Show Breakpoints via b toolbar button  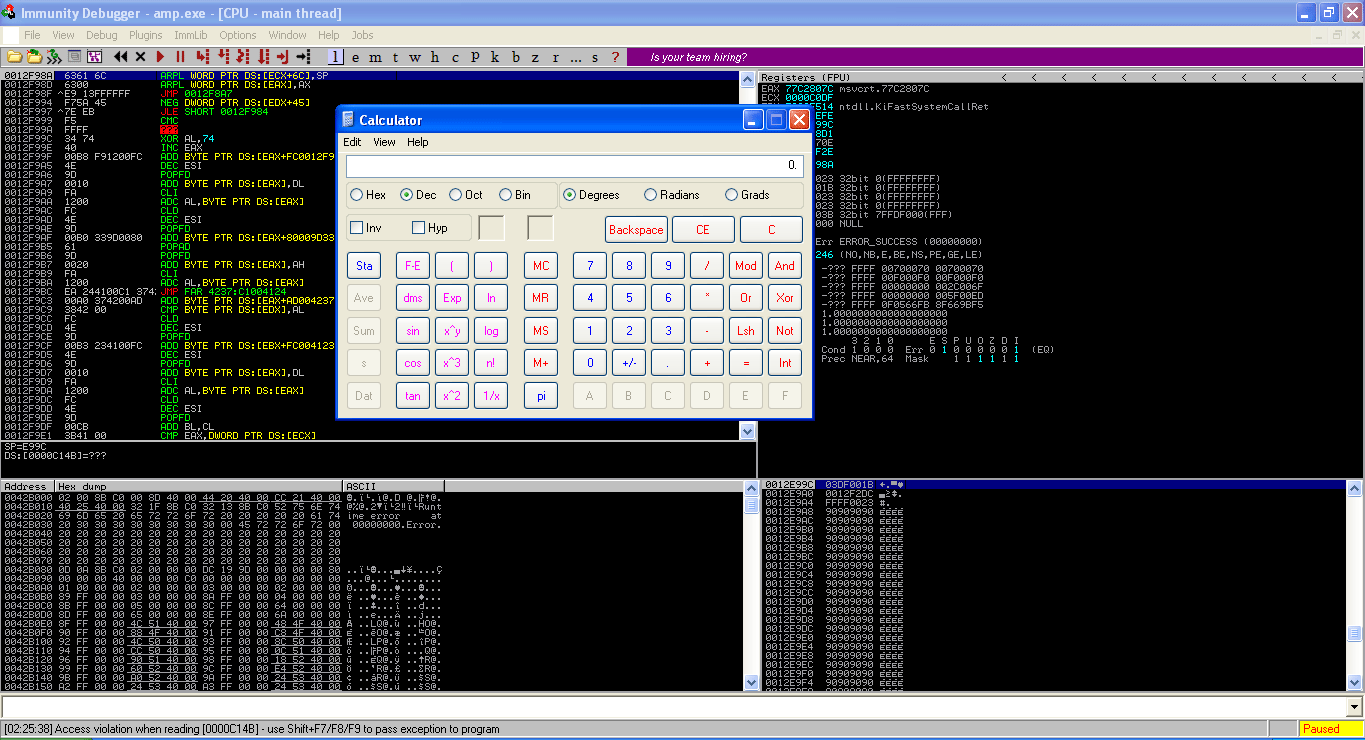pos(516,57)
